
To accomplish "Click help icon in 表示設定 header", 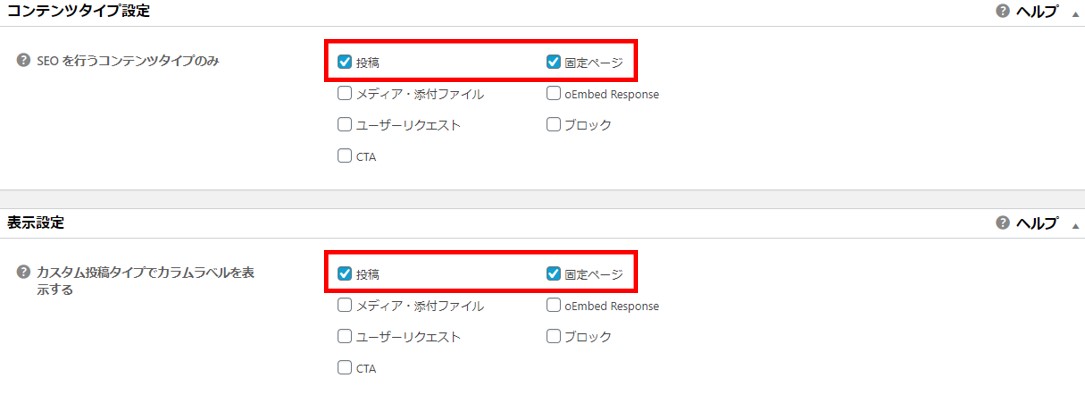I will coord(1003,223).
